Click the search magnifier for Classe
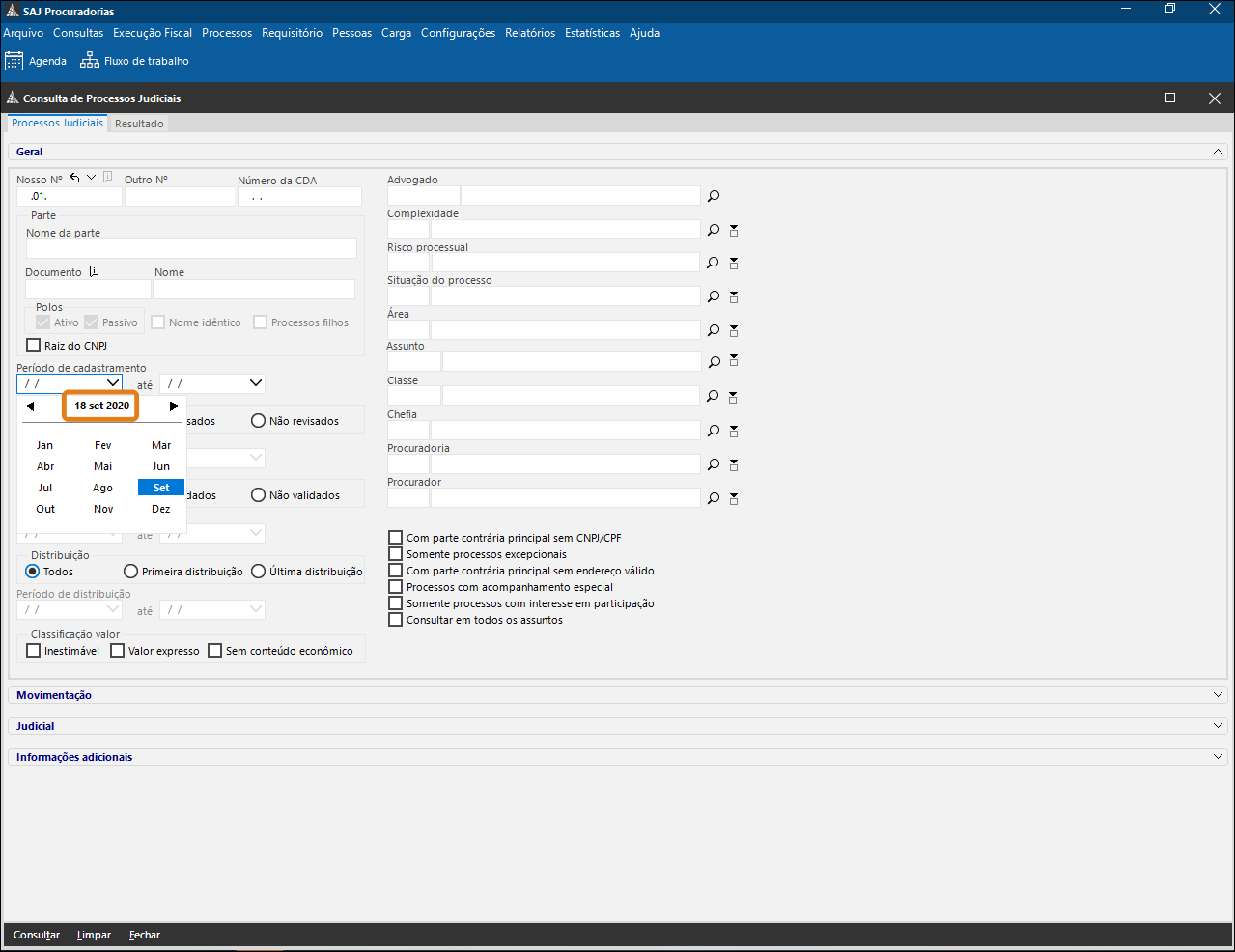1235x952 pixels. pyautogui.click(x=714, y=396)
